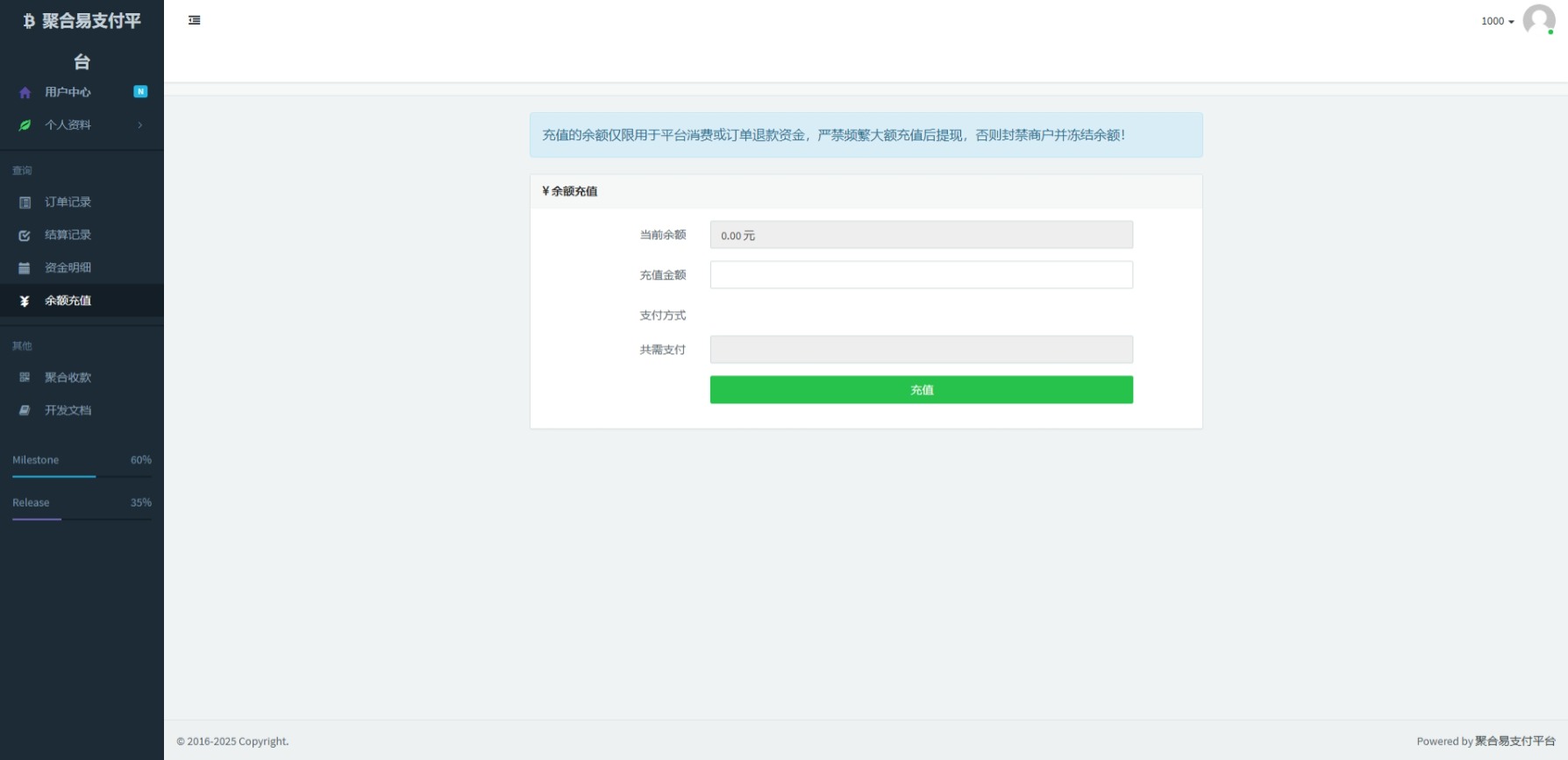Click the book icon beside 开发文档
Viewport: 1568px width, 760px height.
coord(25,410)
